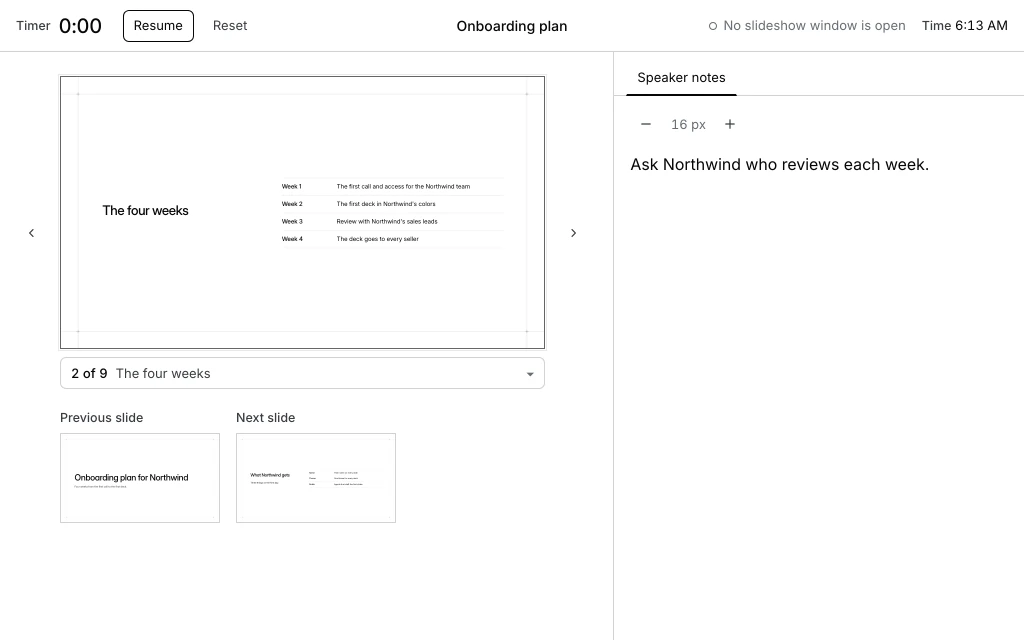1024x640 pixels.
Task: Click the 'Week 3' row on the slide
Action: click(392, 221)
